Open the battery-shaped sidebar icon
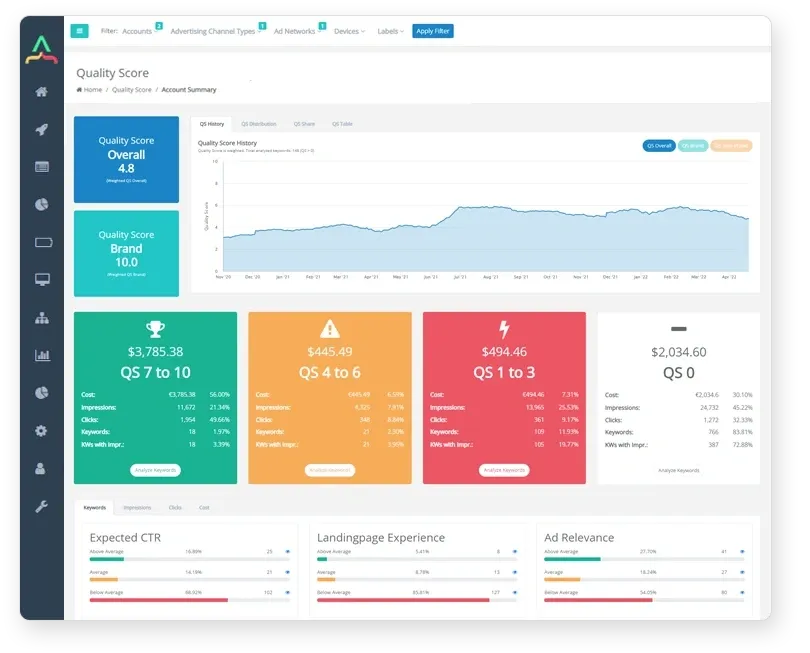 pos(43,242)
